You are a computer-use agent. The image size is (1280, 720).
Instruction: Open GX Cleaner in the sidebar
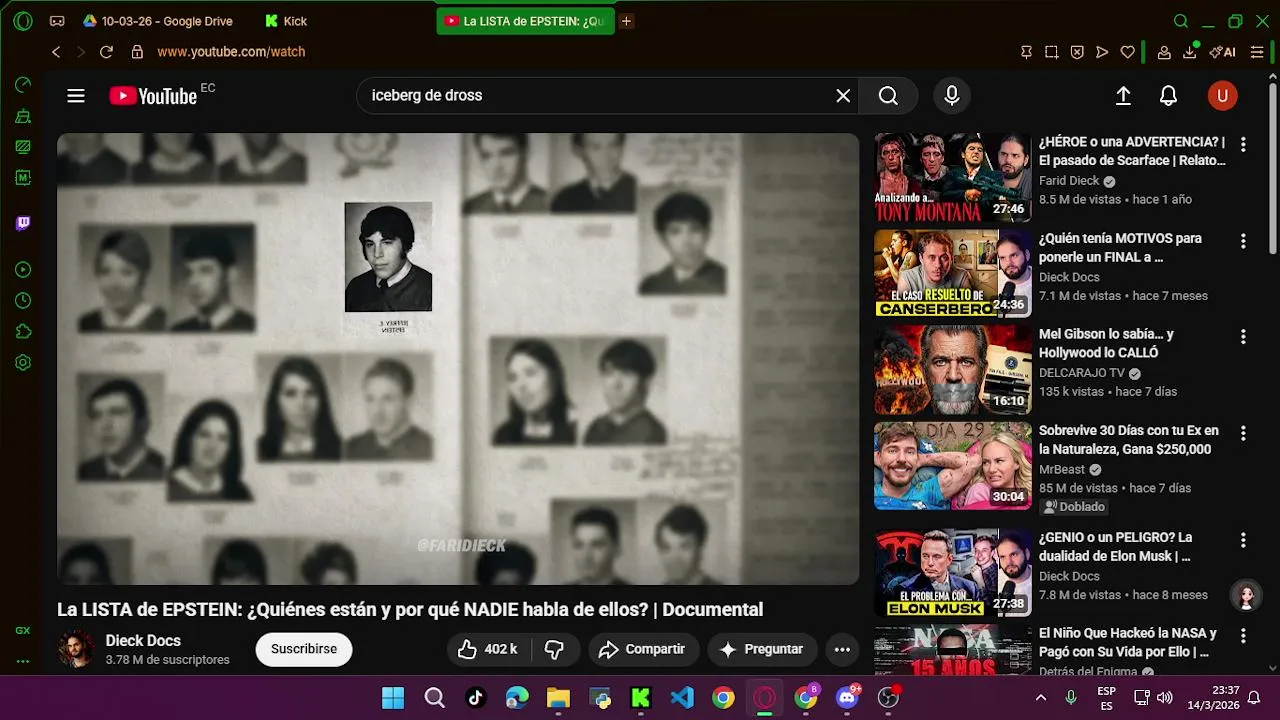coord(23,116)
